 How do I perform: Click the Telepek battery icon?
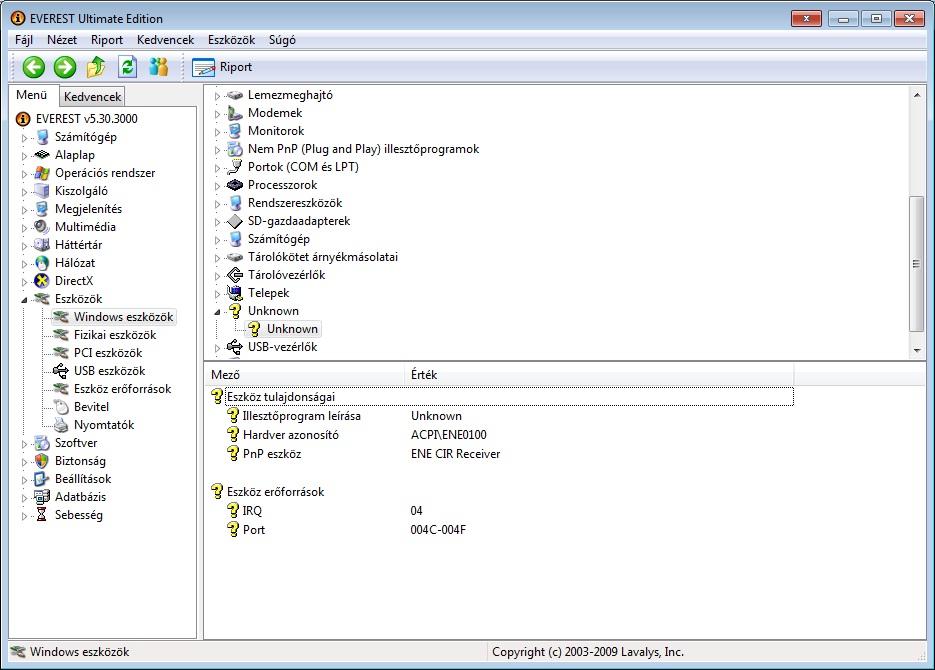235,293
